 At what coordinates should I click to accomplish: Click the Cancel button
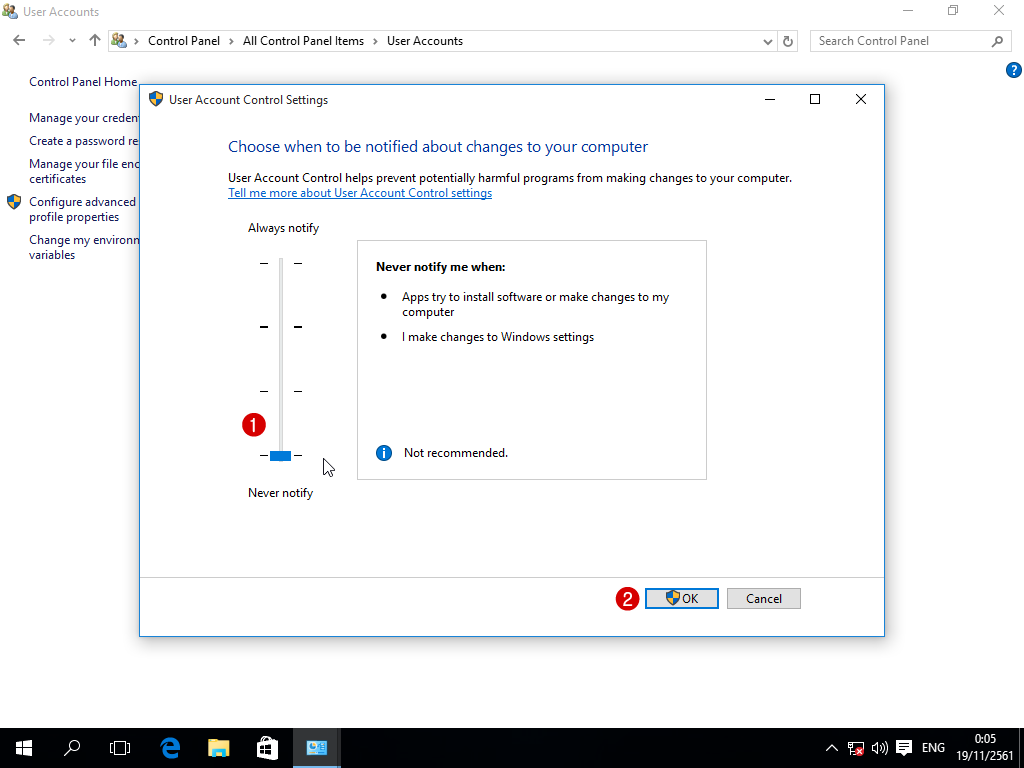pos(763,598)
